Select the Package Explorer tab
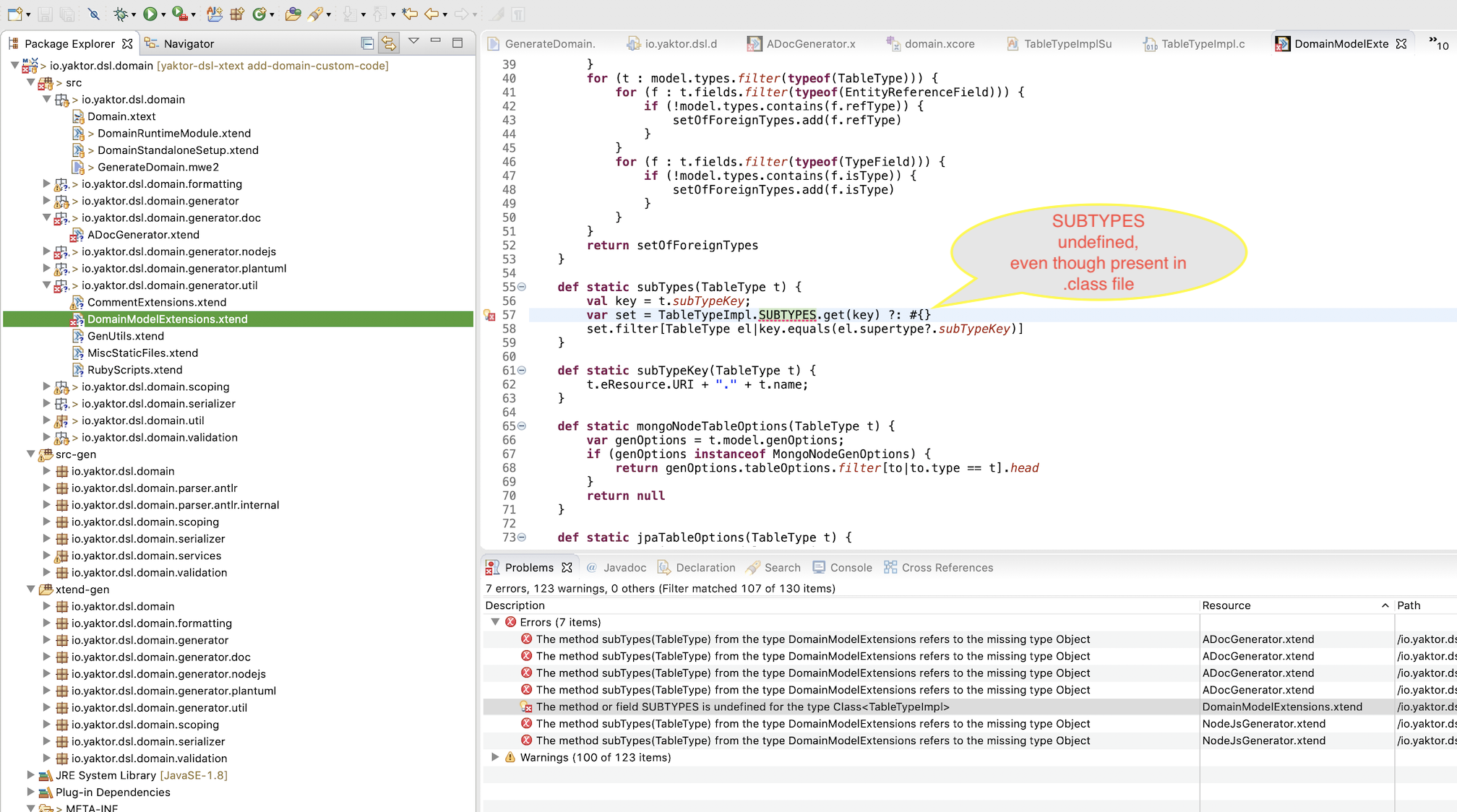Screen dimensions: 1457x812 tap(69, 43)
